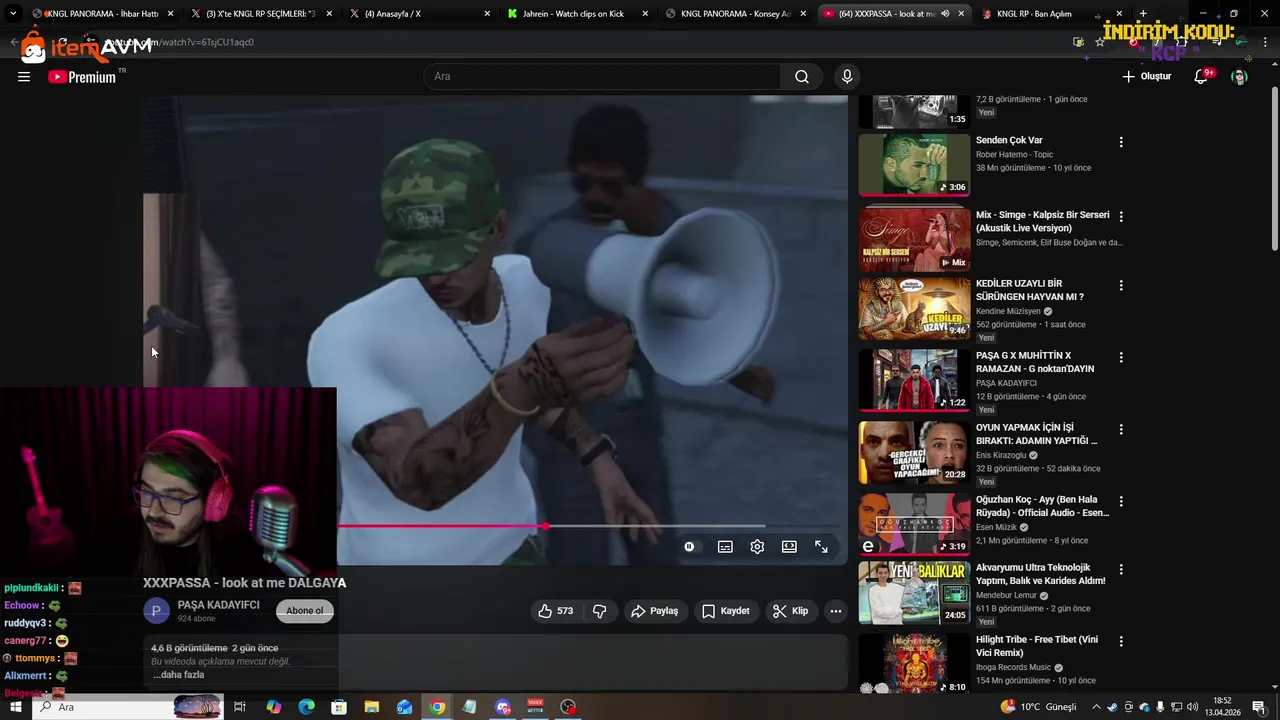Click the Abone ol subscribe button
This screenshot has width=1280, height=720.
[305, 611]
